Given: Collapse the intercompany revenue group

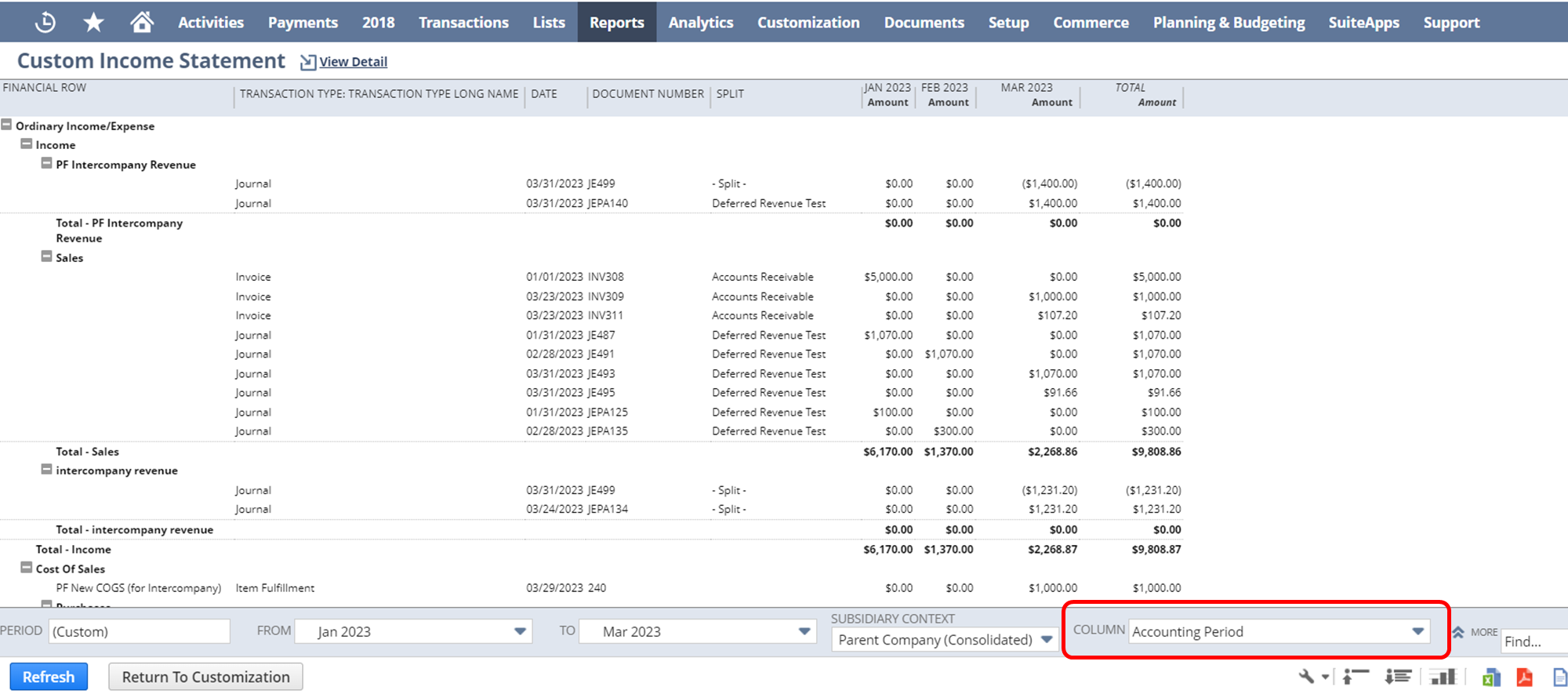Looking at the screenshot, I should [46, 470].
